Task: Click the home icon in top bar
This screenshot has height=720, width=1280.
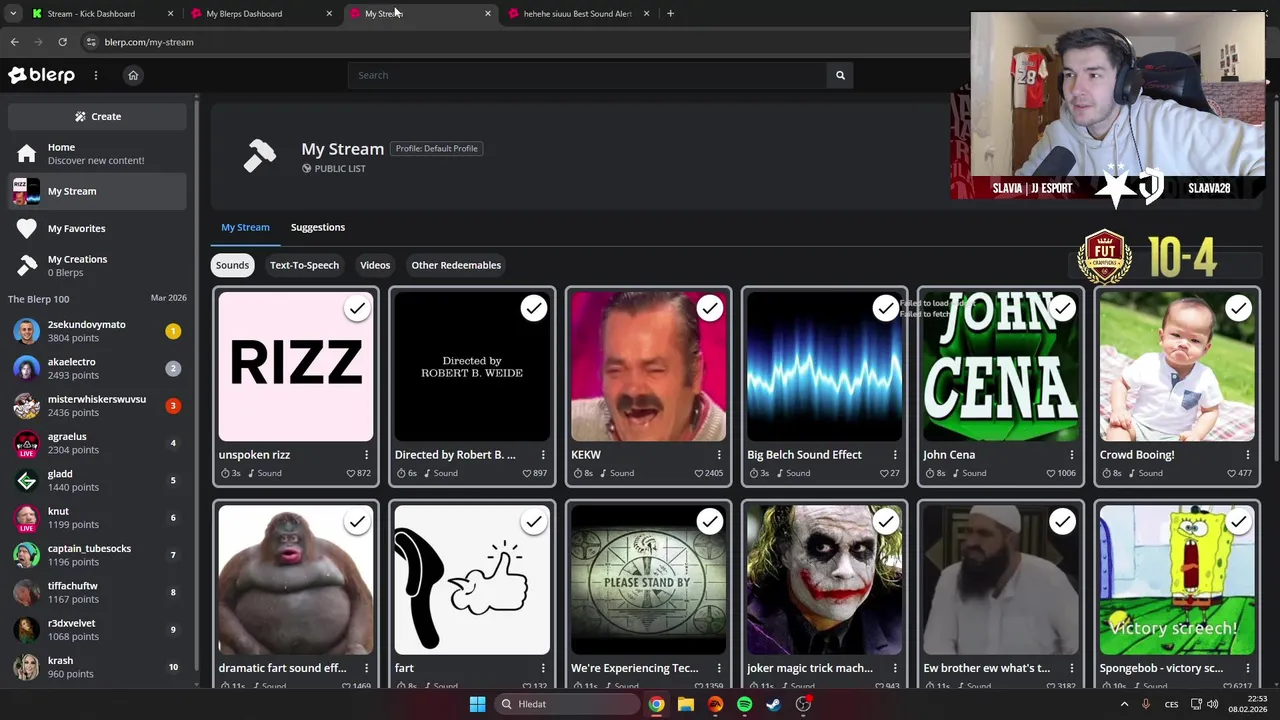Action: coord(133,75)
